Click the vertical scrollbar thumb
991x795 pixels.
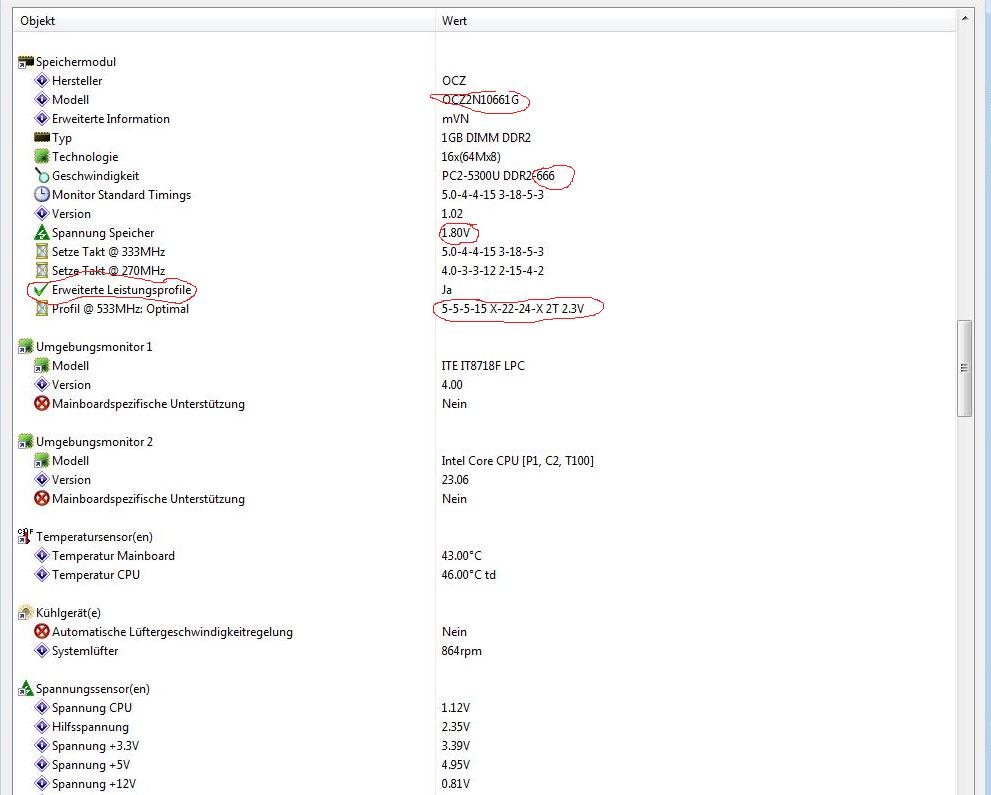[964, 368]
